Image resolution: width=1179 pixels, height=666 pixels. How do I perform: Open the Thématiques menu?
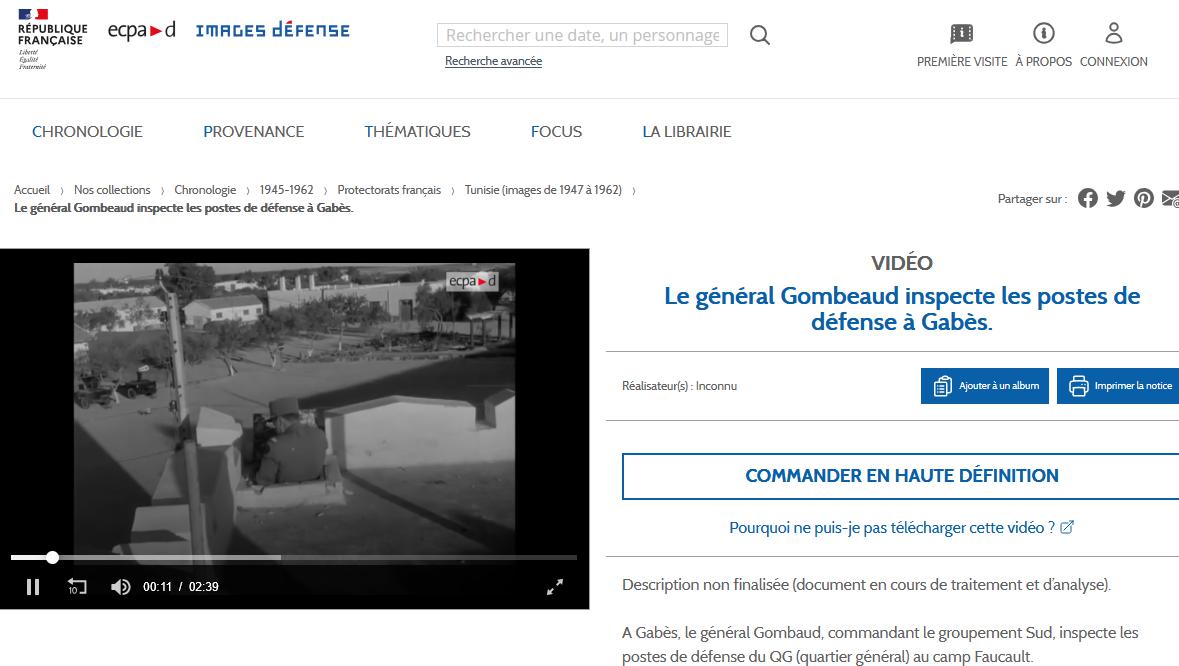point(417,131)
